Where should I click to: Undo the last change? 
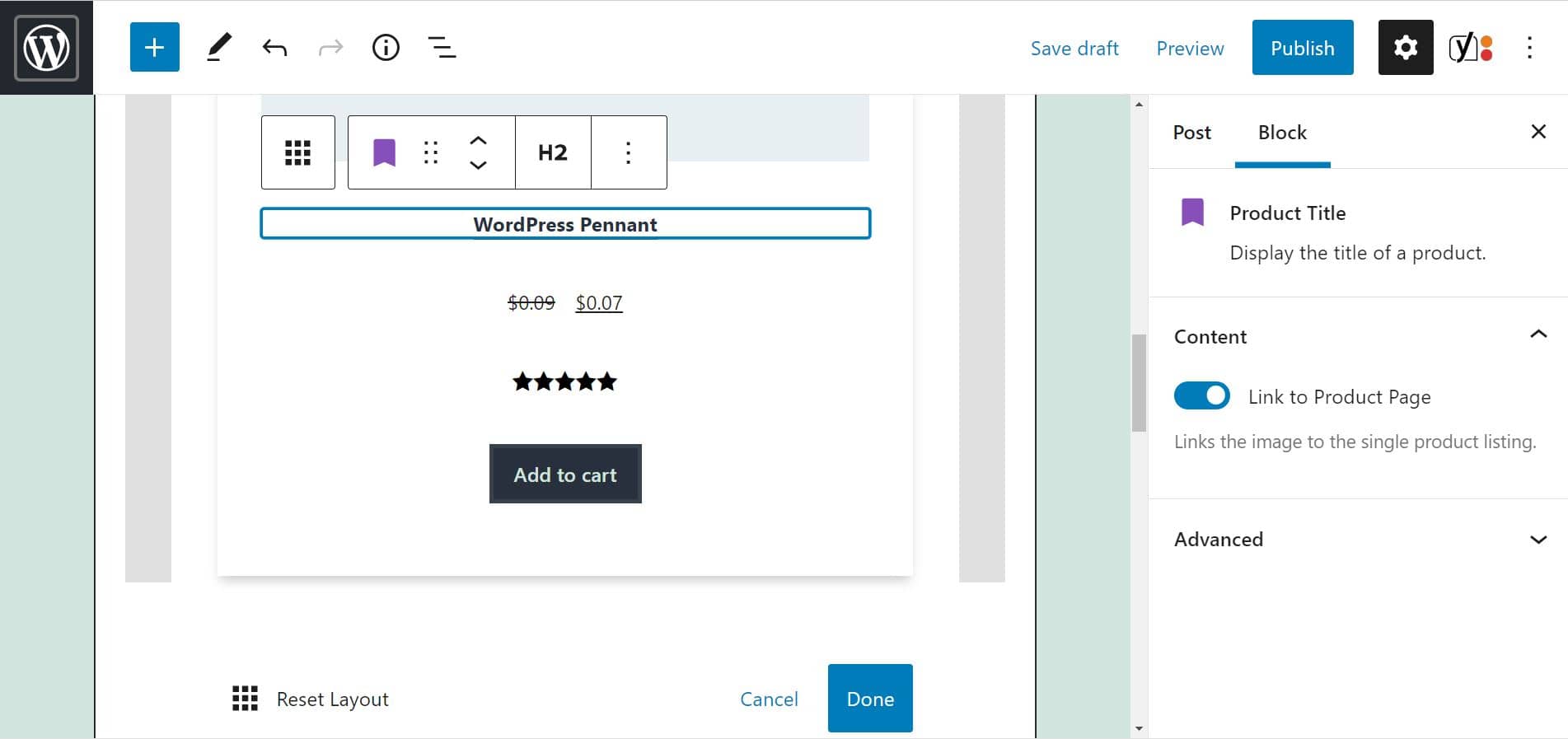tap(274, 48)
